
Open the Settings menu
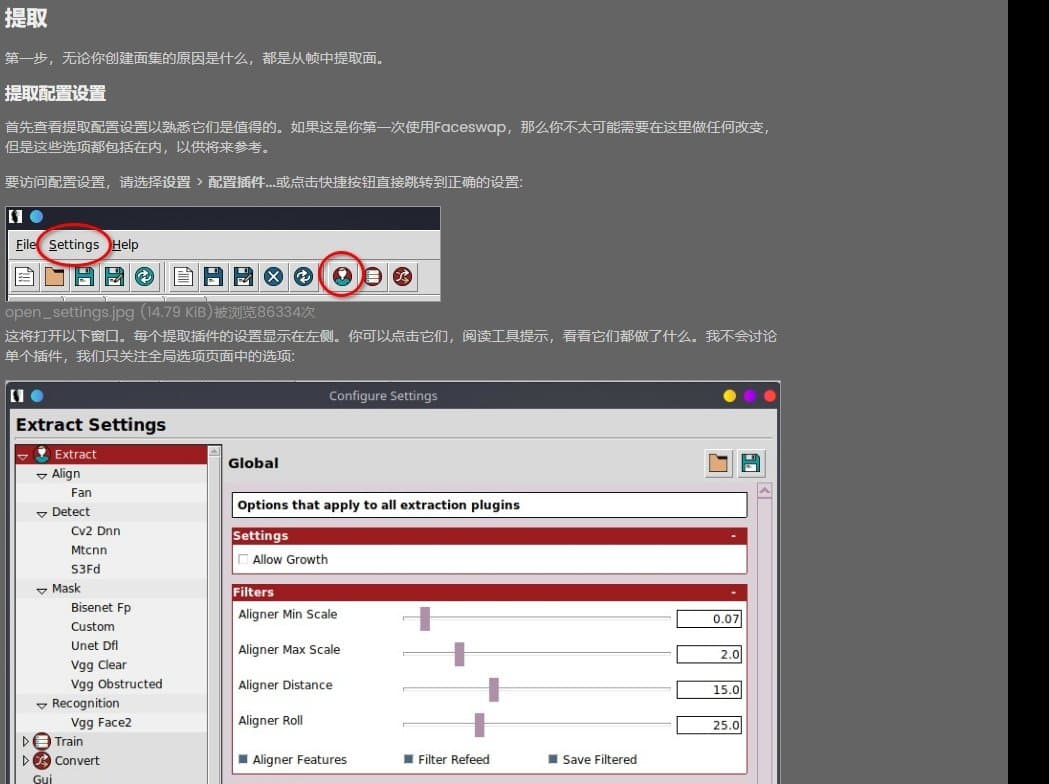[73, 244]
